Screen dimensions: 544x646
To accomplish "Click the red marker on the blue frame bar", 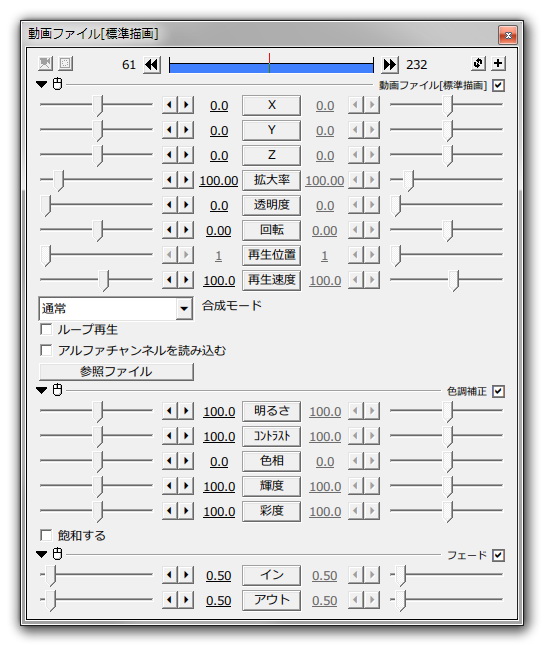I will pos(269,63).
